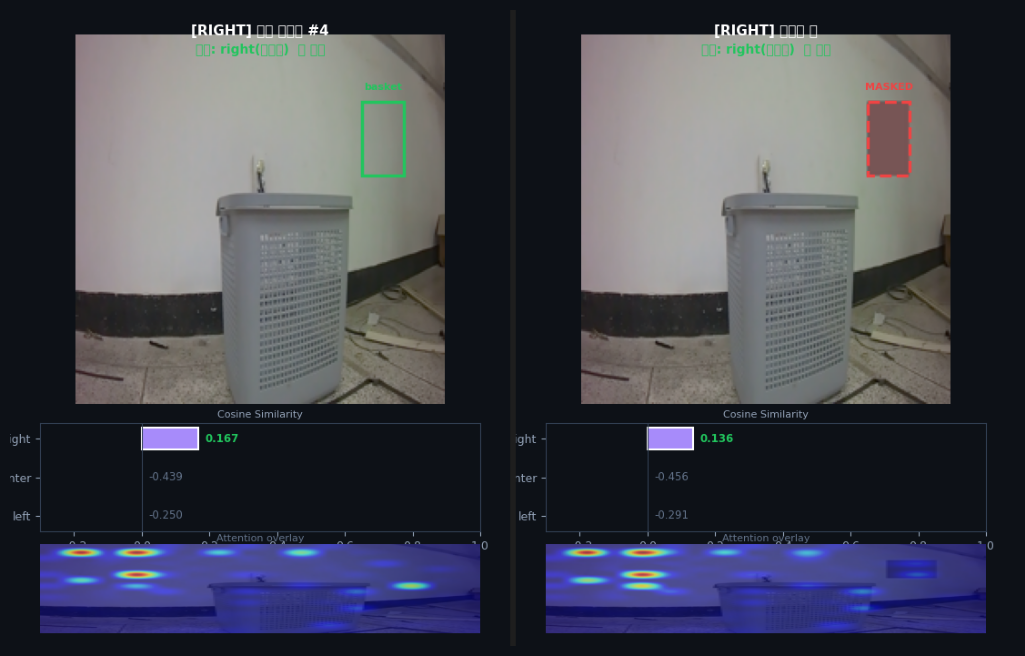Click the green basket bounding box
Screen dimensions: 1025x656
tap(383, 139)
